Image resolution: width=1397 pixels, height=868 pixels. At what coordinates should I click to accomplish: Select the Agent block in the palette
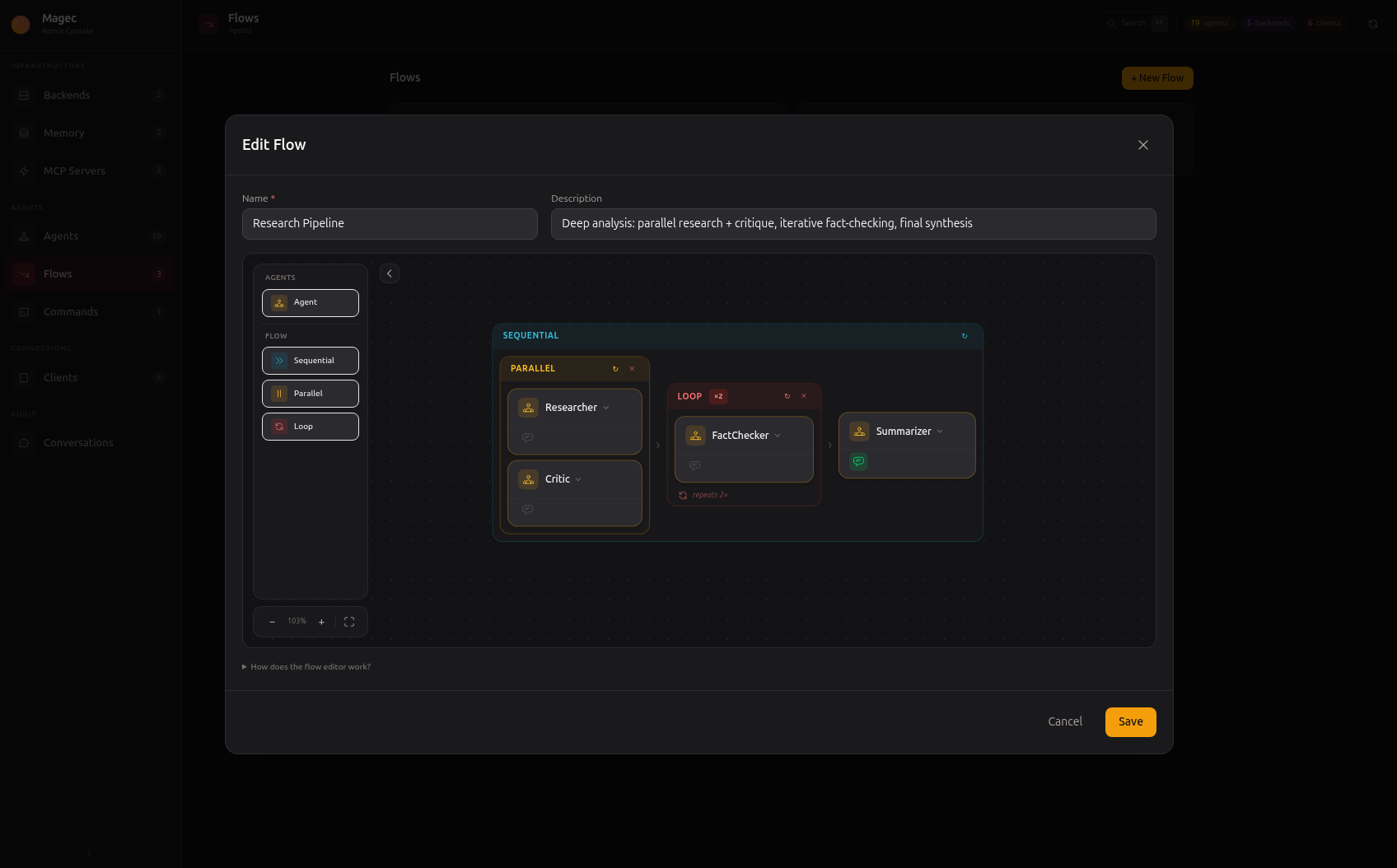coord(310,302)
